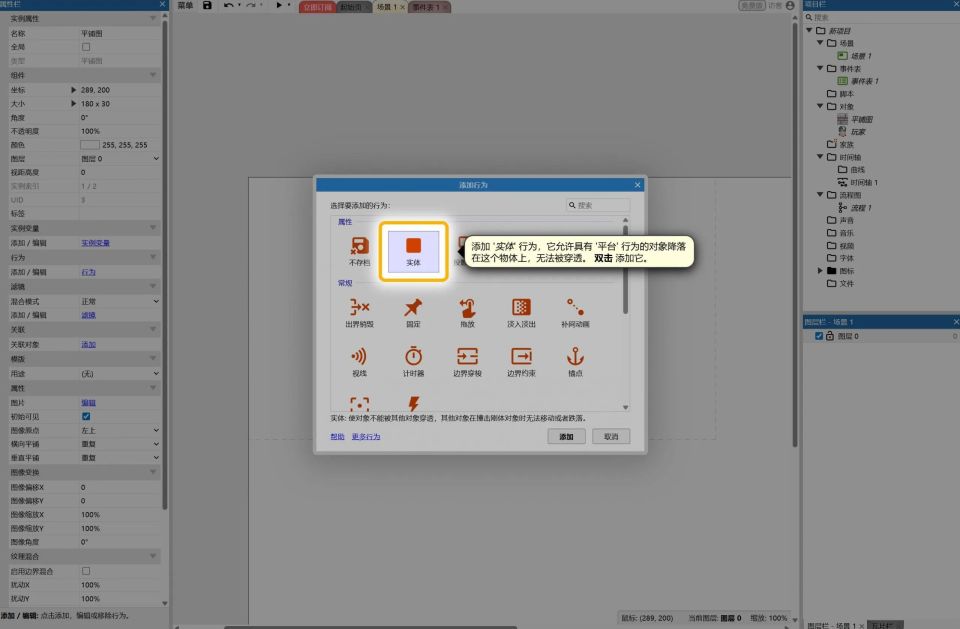This screenshot has width=960, height=629.
Task: Choose the 固定 pin behavior
Action: tap(413, 312)
